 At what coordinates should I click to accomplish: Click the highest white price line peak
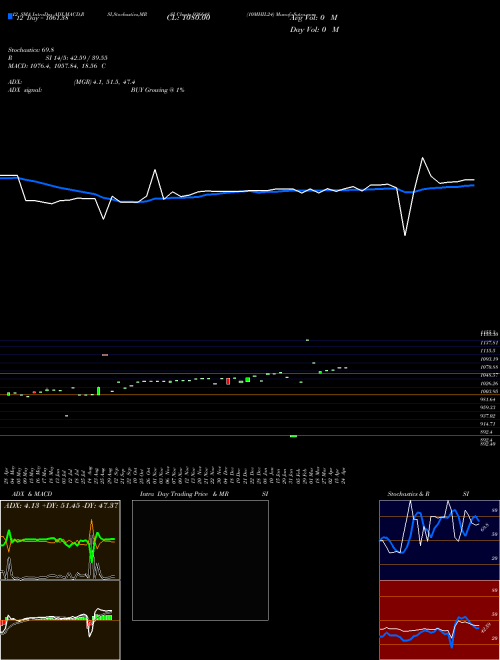[423, 158]
